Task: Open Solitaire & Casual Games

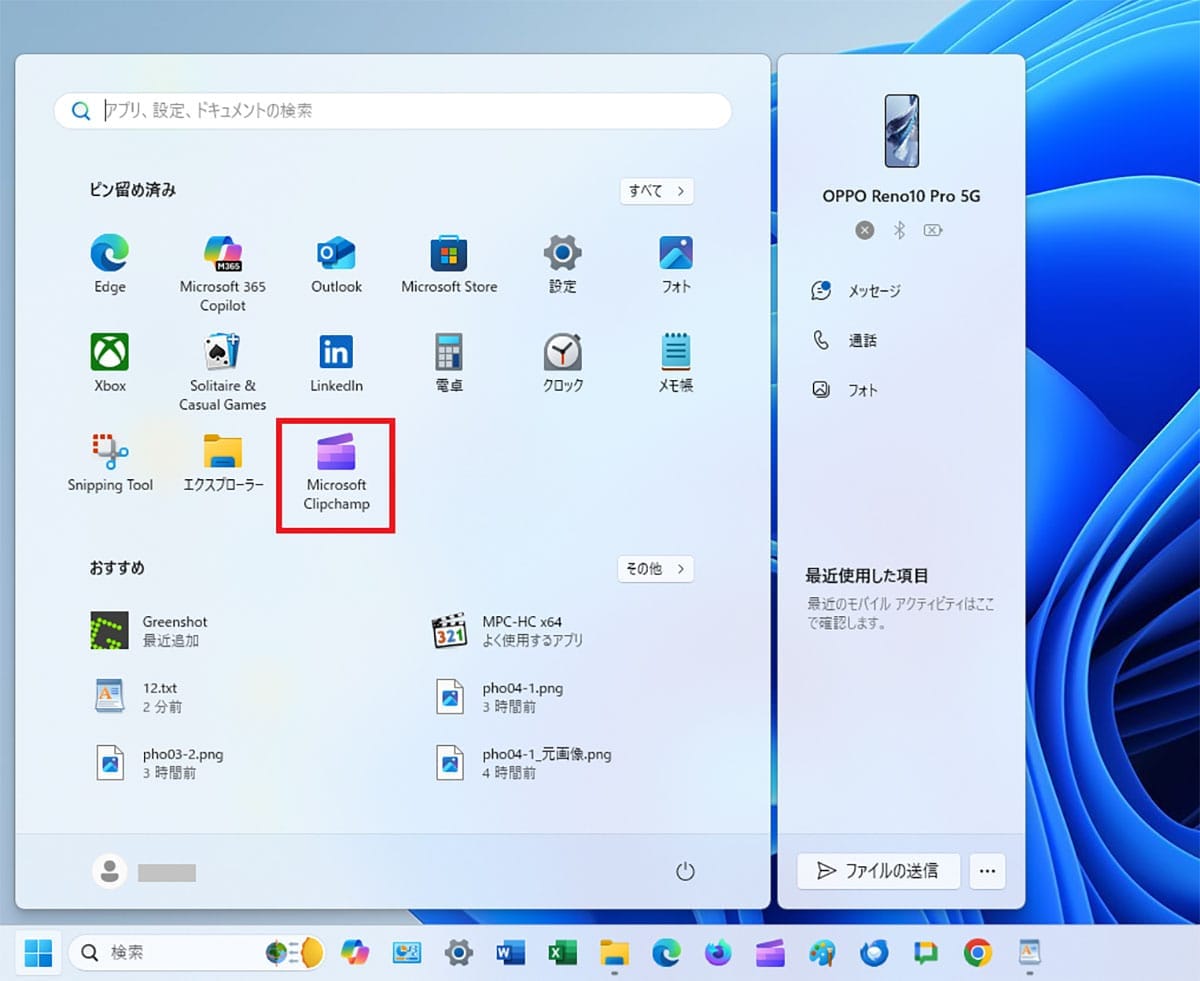Action: pyautogui.click(x=223, y=373)
